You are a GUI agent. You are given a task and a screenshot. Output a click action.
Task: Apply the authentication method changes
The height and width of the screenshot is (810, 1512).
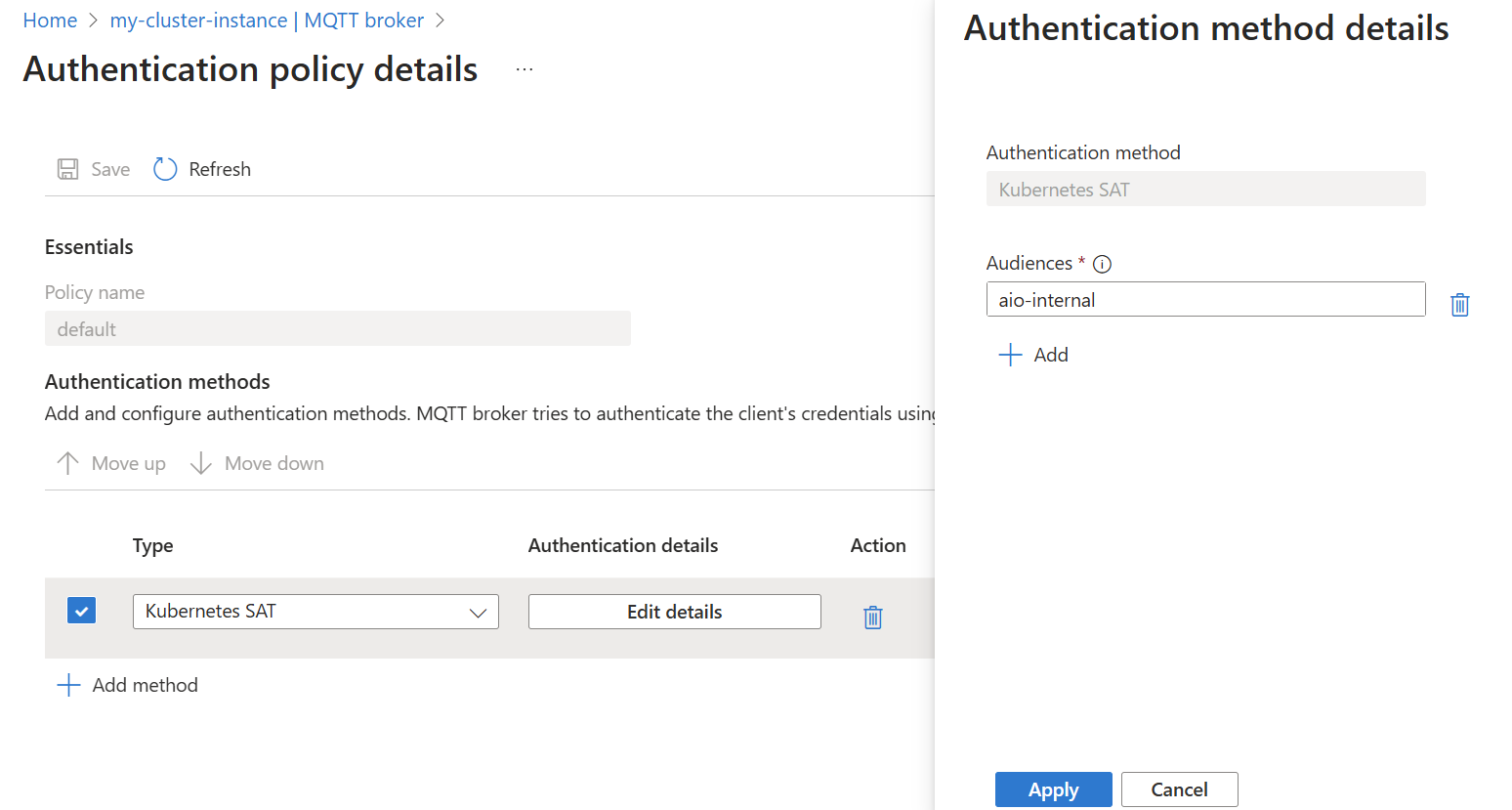(1053, 789)
